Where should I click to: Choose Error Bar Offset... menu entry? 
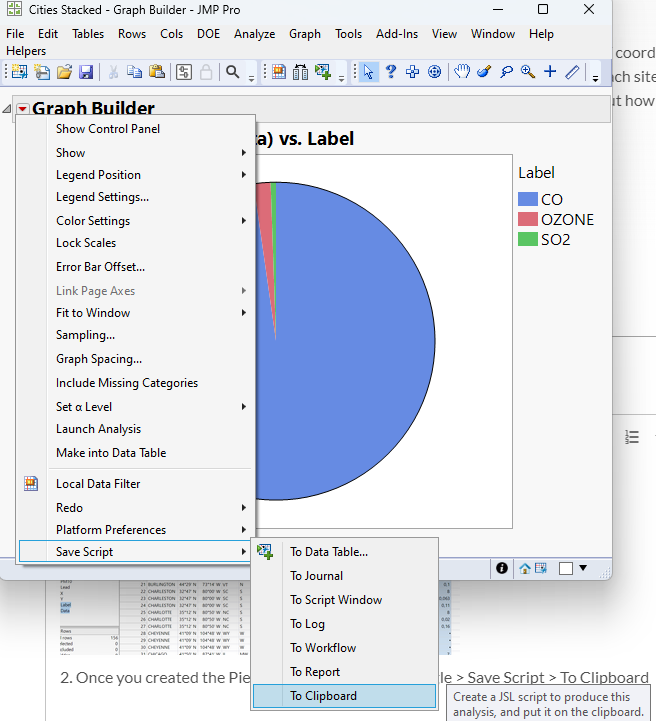tap(137, 267)
